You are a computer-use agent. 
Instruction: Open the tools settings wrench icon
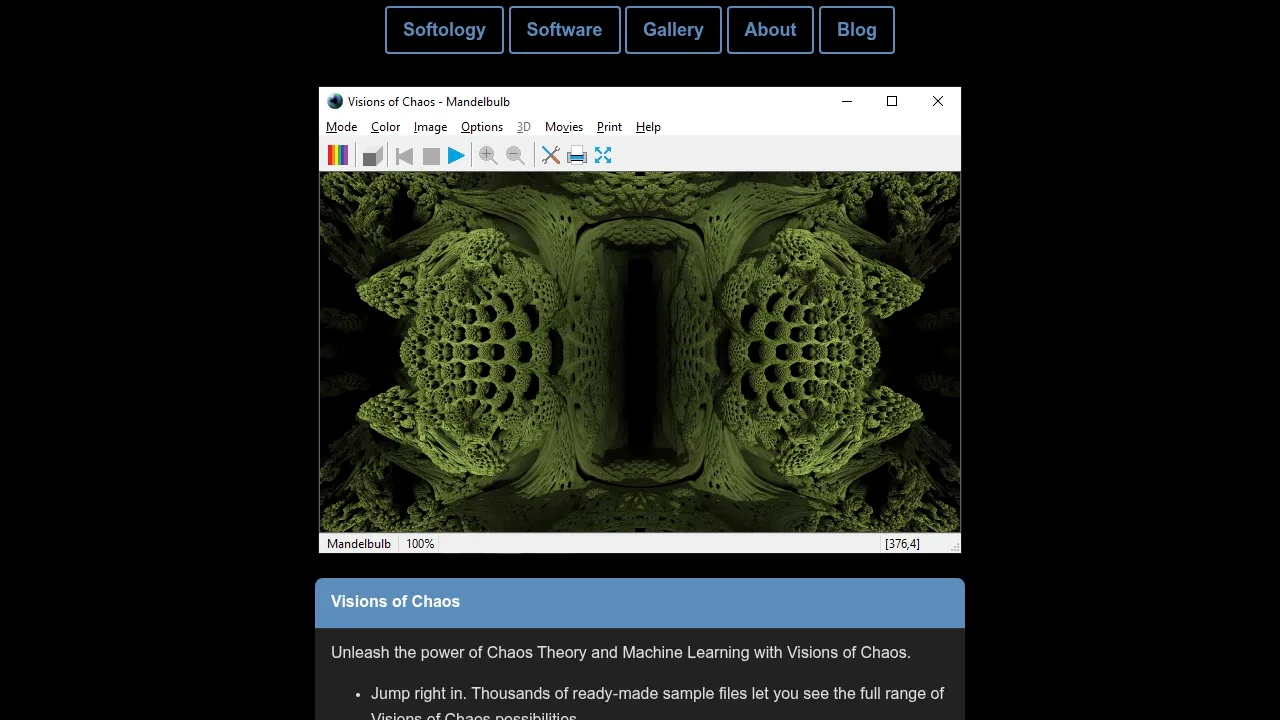pos(550,155)
